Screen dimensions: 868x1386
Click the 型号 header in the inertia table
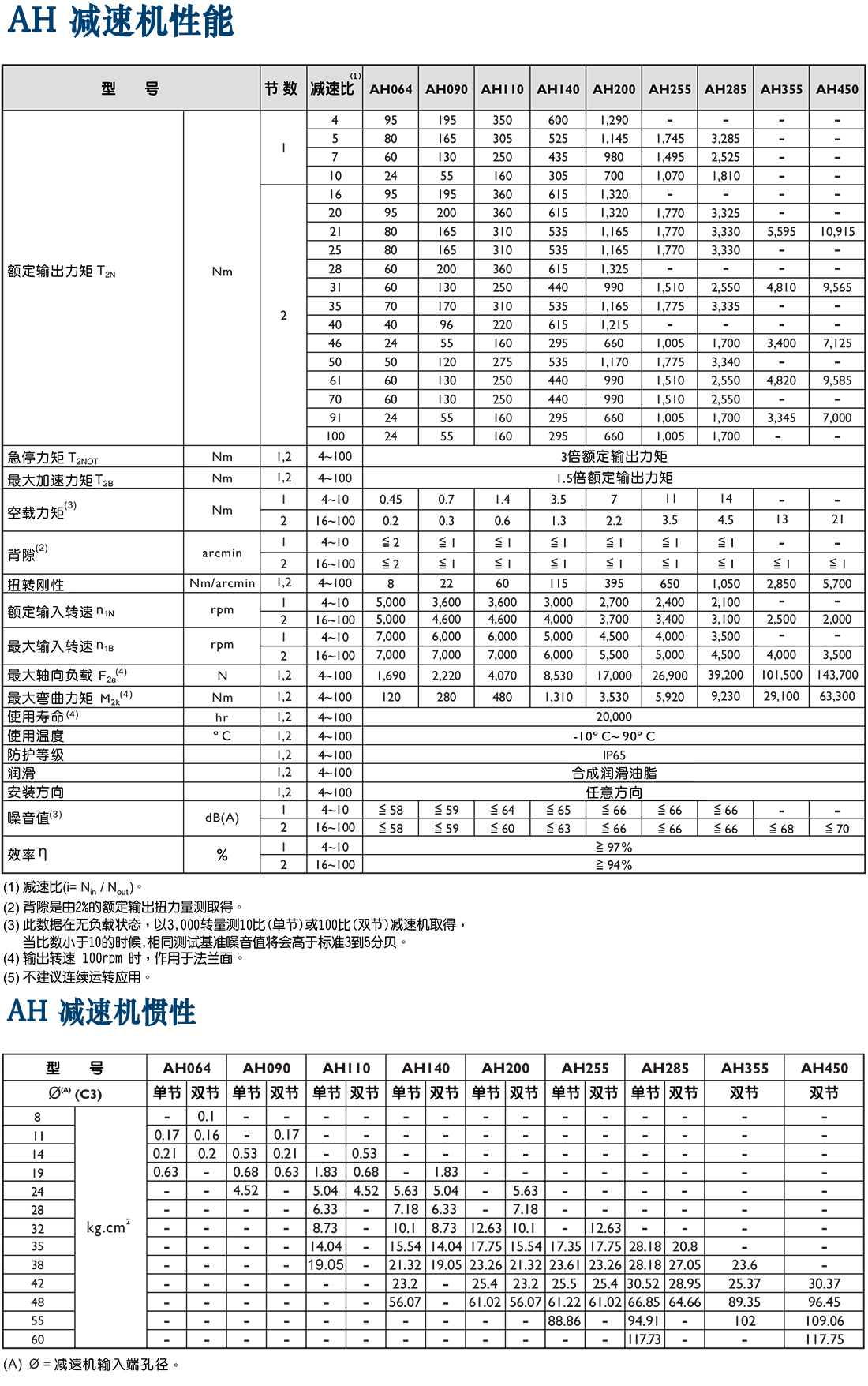point(75,1068)
